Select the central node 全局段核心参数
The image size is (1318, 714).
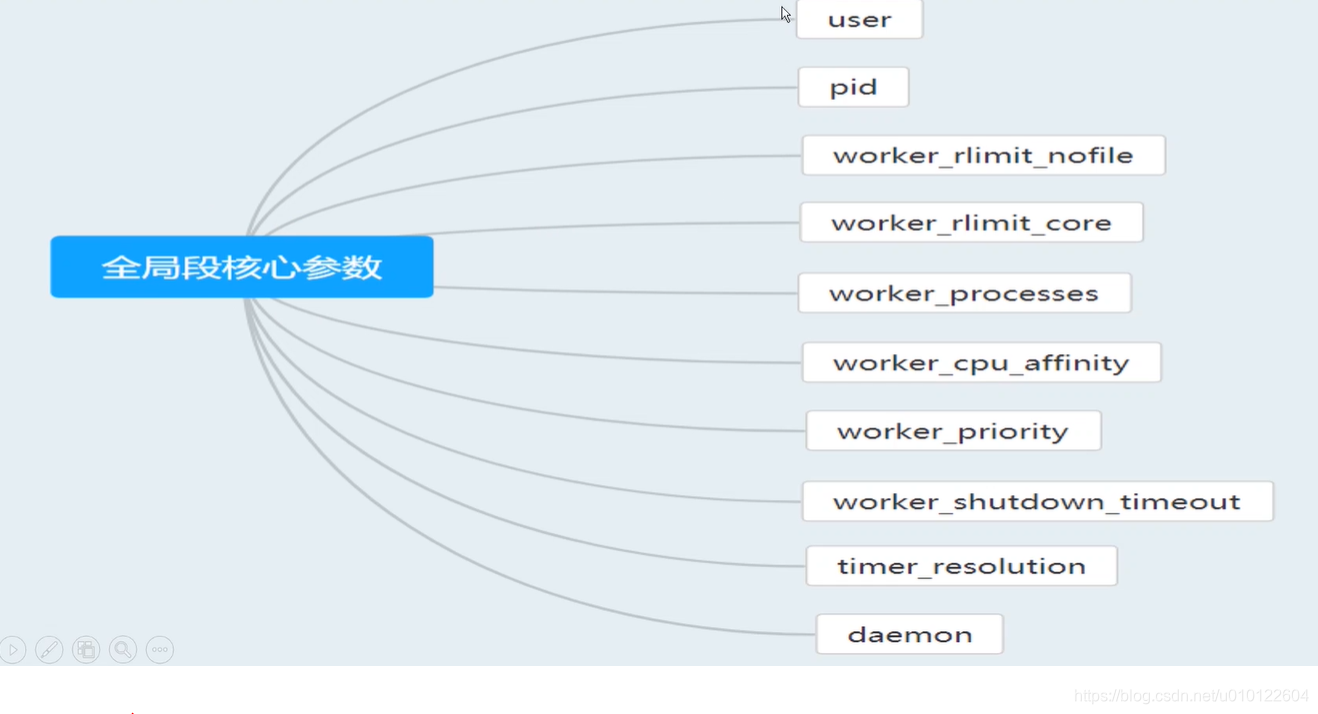click(x=242, y=267)
